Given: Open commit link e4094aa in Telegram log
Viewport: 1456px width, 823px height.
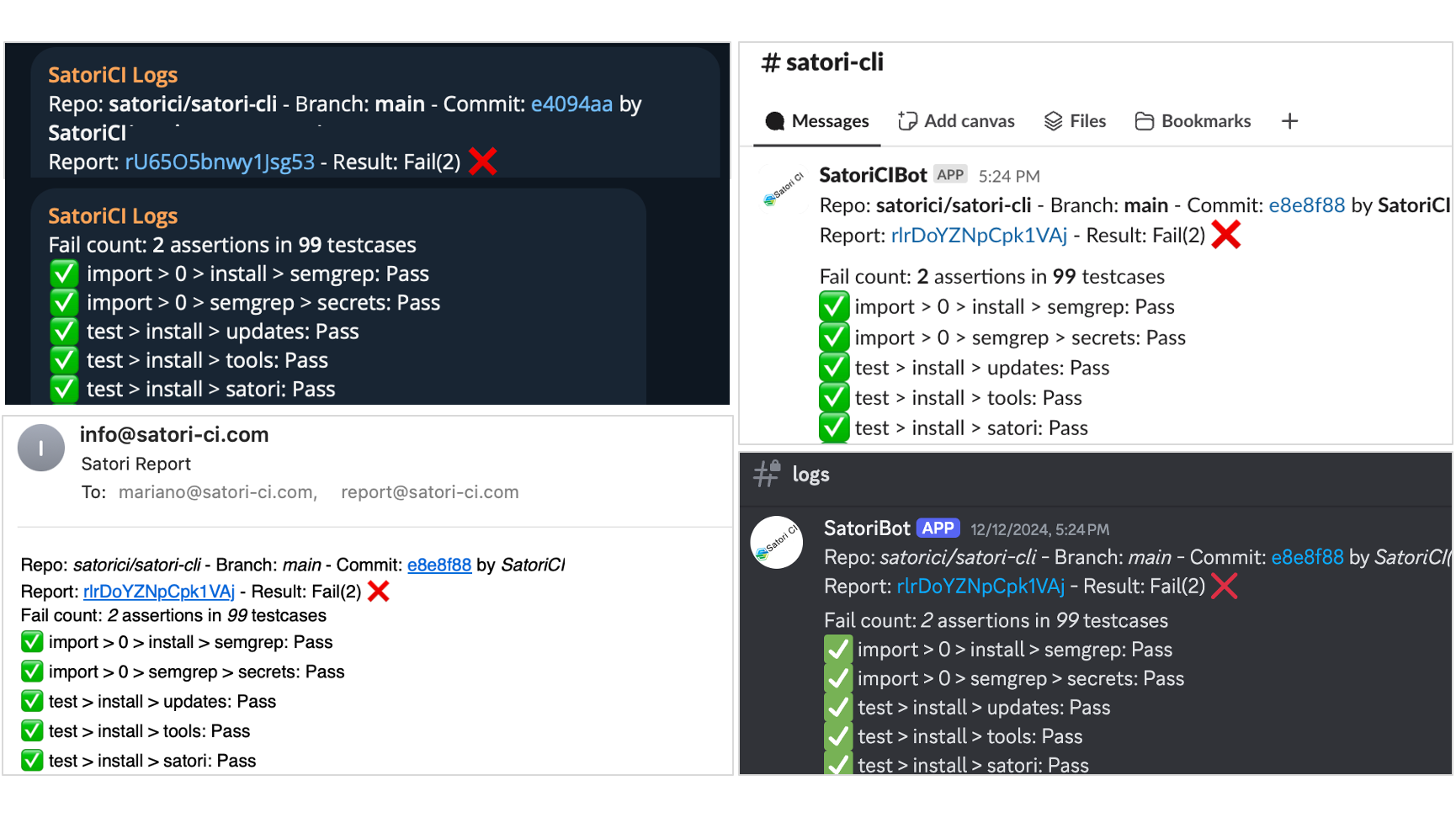Looking at the screenshot, I should [571, 104].
